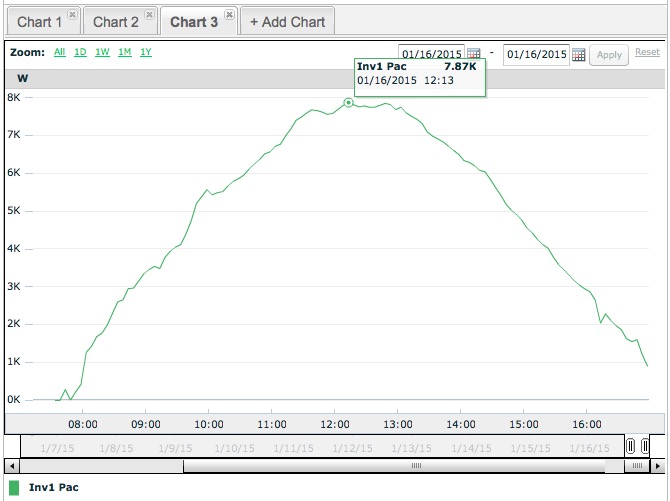Set zoom range to 1W
The width and height of the screenshot is (670, 501).
coord(102,52)
